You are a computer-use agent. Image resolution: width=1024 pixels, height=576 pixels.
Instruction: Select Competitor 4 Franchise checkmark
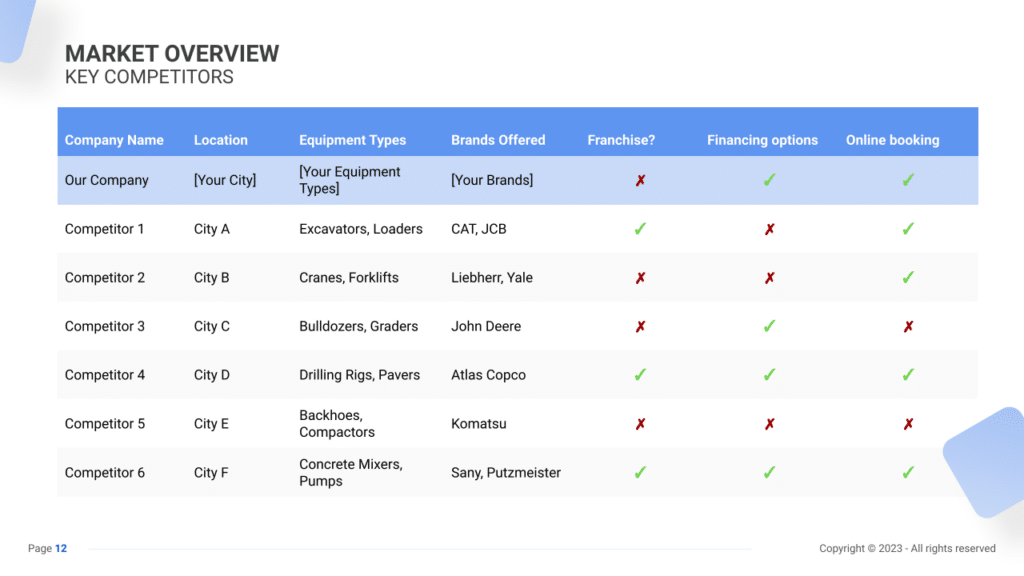(x=640, y=375)
